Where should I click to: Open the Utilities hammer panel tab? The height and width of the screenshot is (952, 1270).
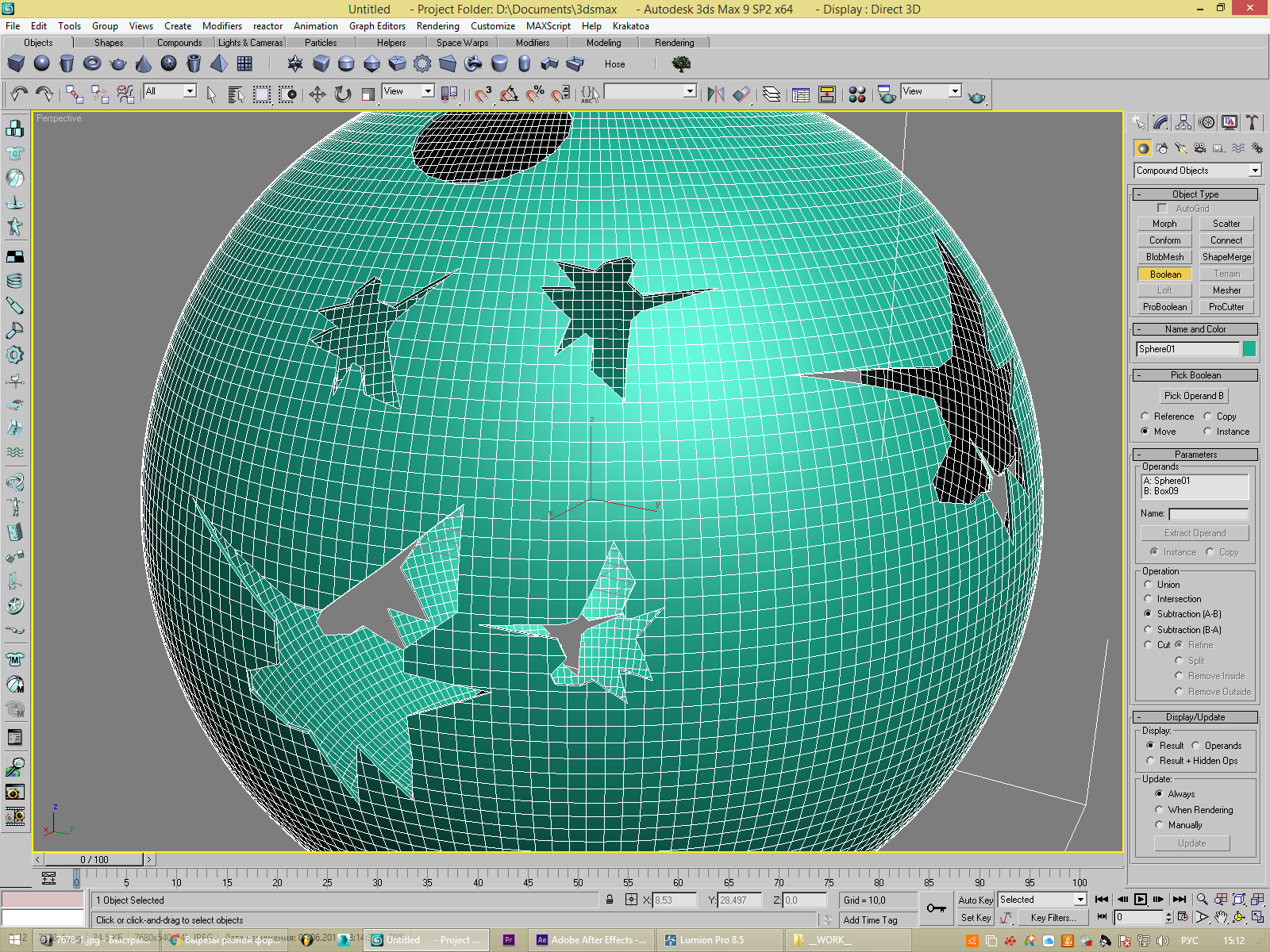point(1252,122)
